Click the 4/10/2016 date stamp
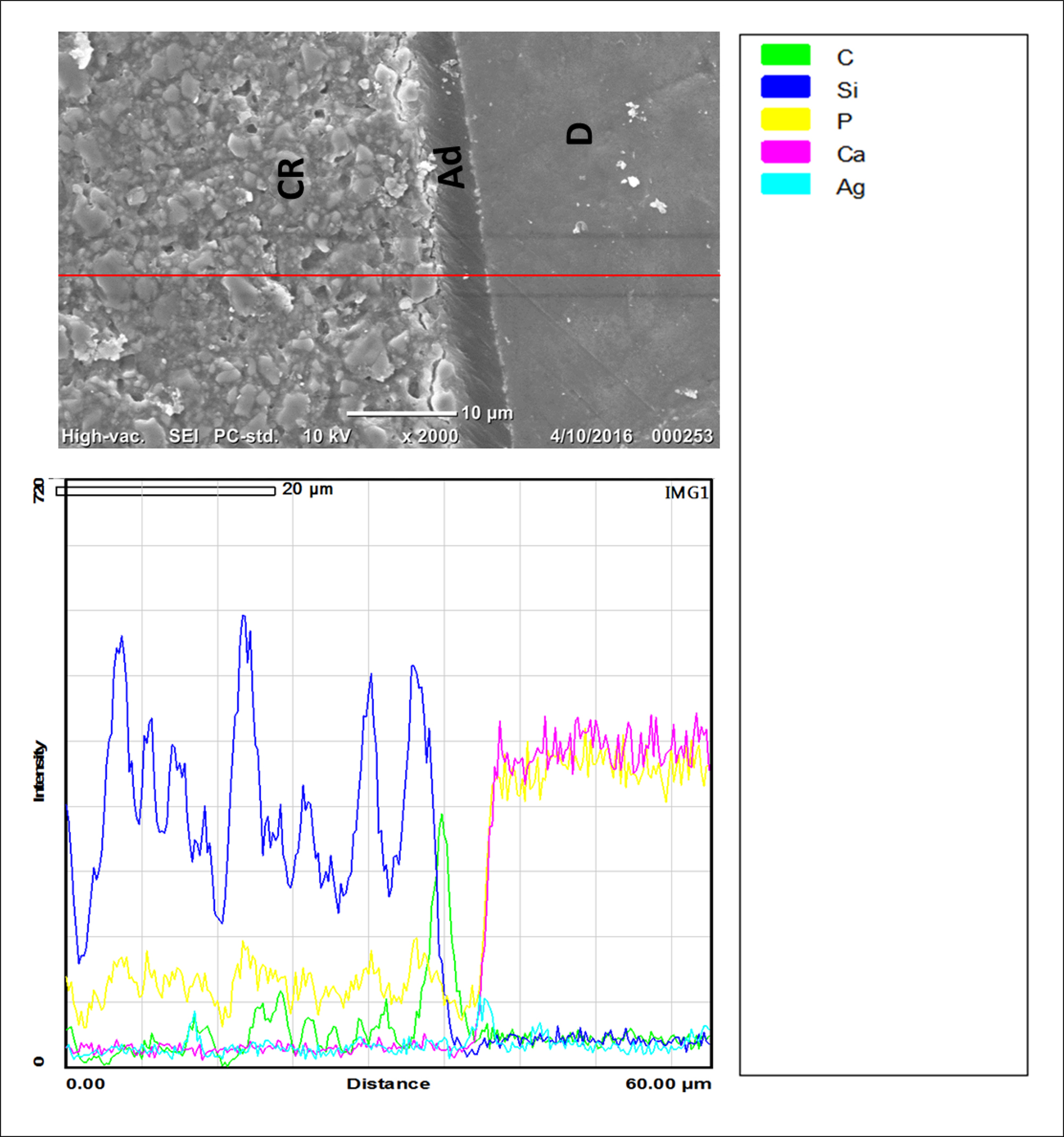Screen dimensions: 1064x1137 591,436
